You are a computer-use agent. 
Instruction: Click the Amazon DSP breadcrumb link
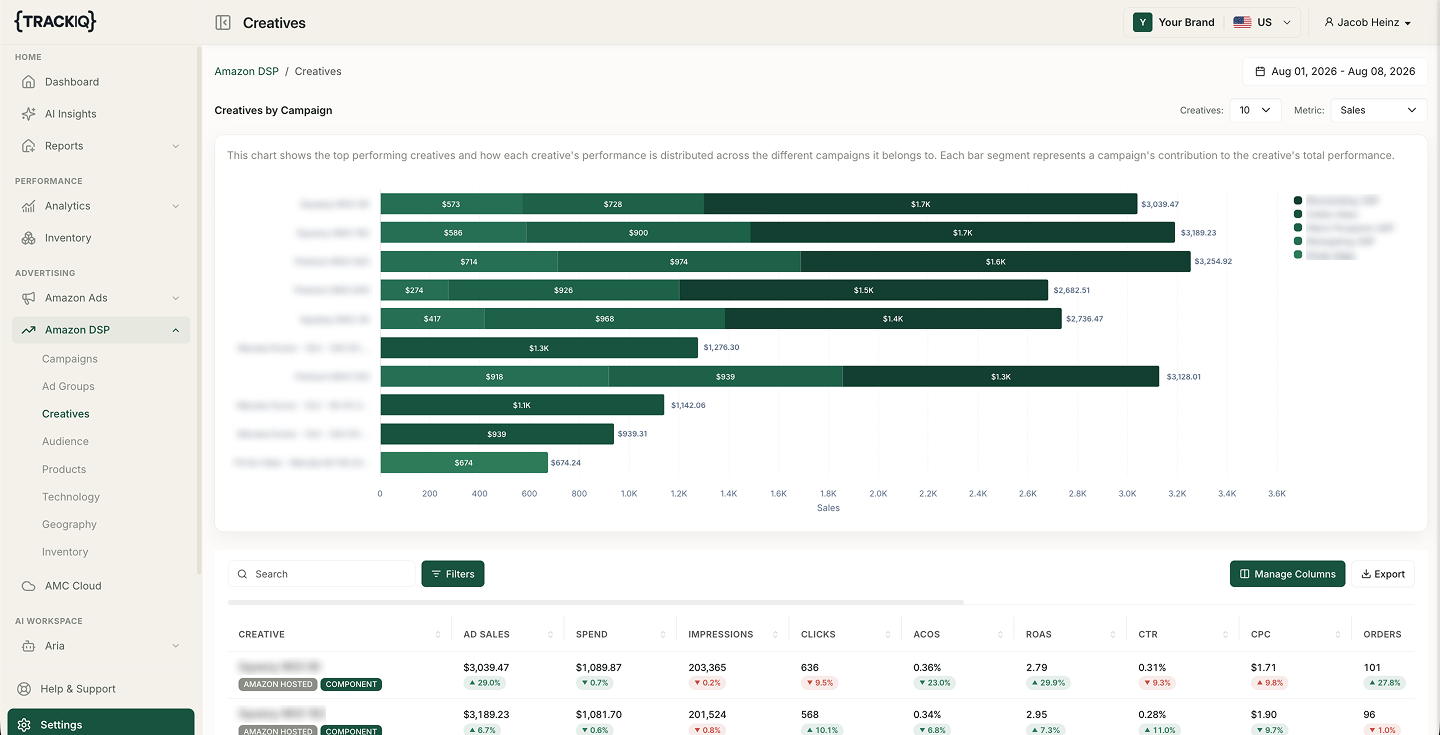point(246,72)
